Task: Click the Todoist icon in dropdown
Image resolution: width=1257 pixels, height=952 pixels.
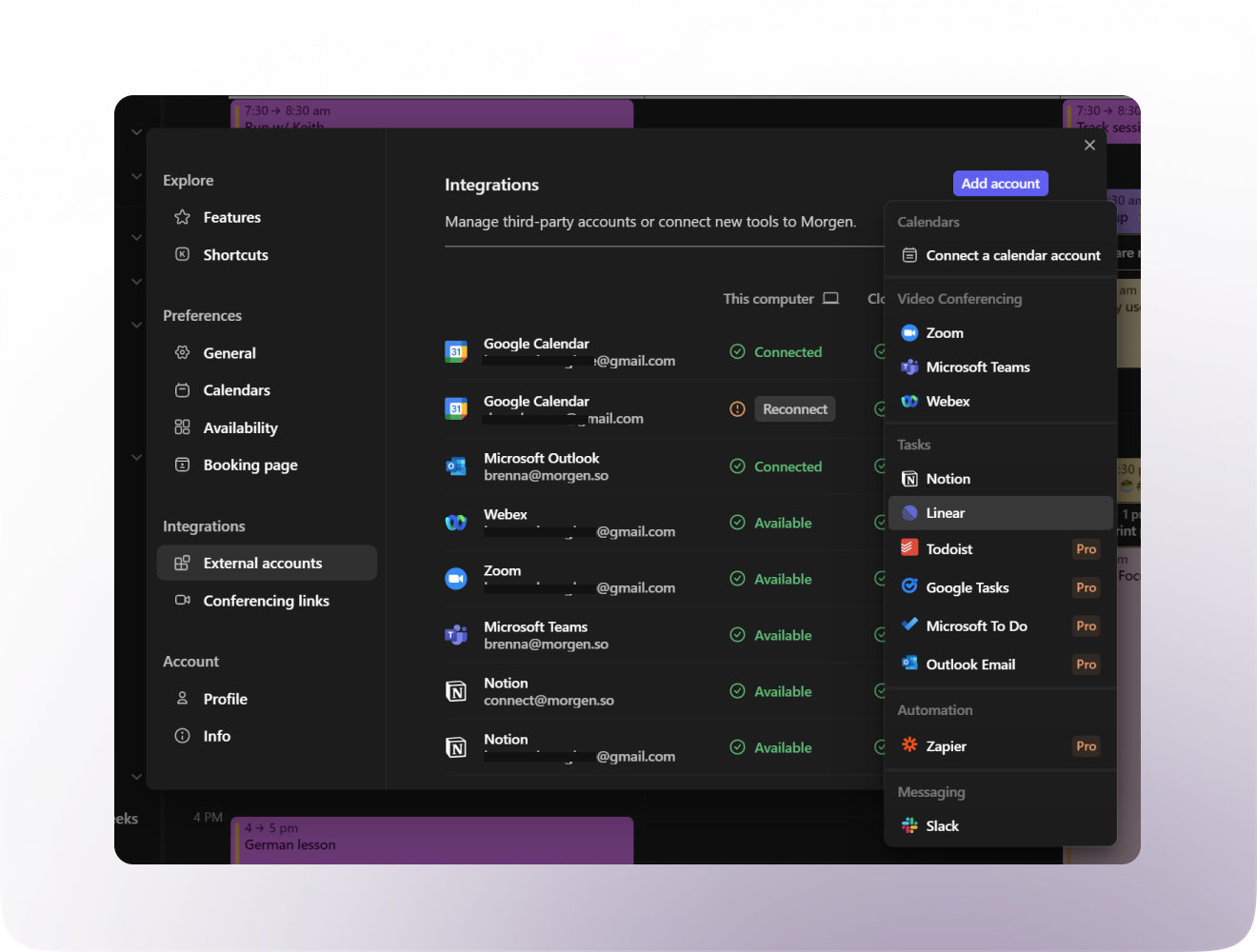Action: [909, 548]
